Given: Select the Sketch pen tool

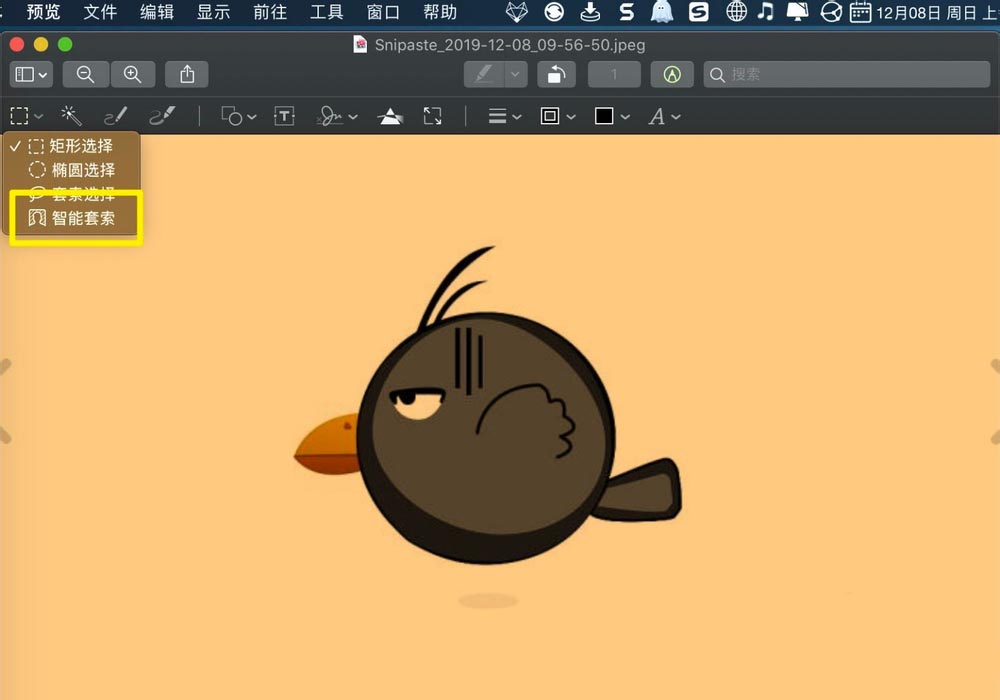Looking at the screenshot, I should pos(115,116).
